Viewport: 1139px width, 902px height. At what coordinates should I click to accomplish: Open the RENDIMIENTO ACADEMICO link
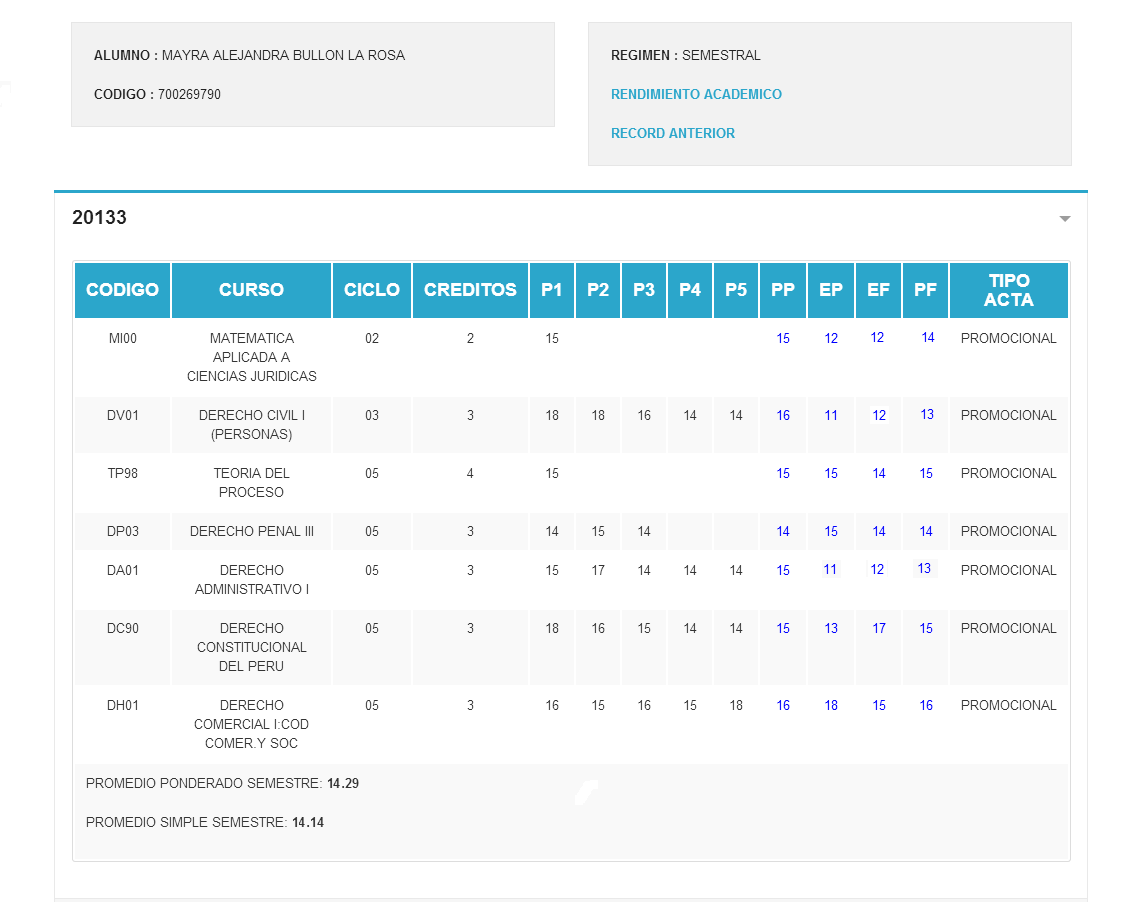[x=696, y=94]
